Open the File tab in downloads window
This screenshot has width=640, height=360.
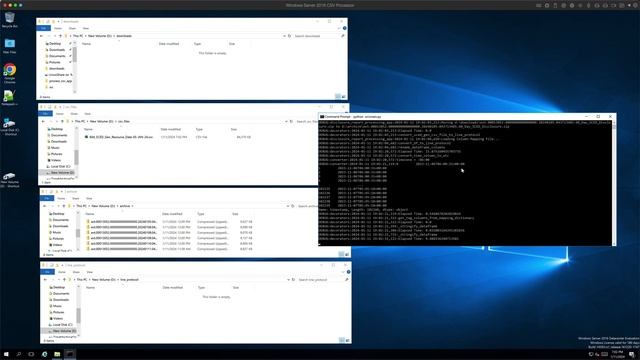44,28
